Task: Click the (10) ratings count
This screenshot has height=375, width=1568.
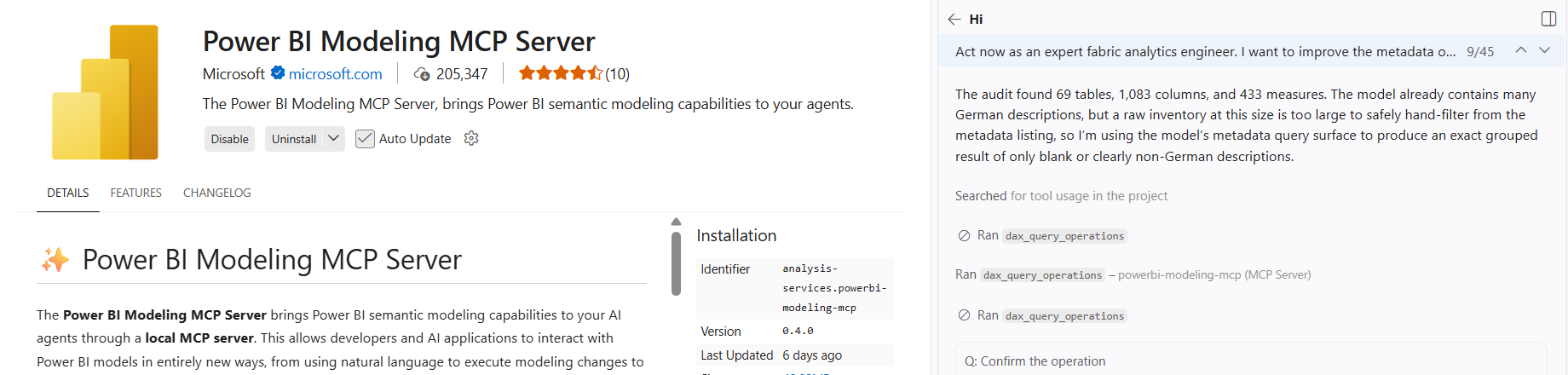Action: pos(618,74)
